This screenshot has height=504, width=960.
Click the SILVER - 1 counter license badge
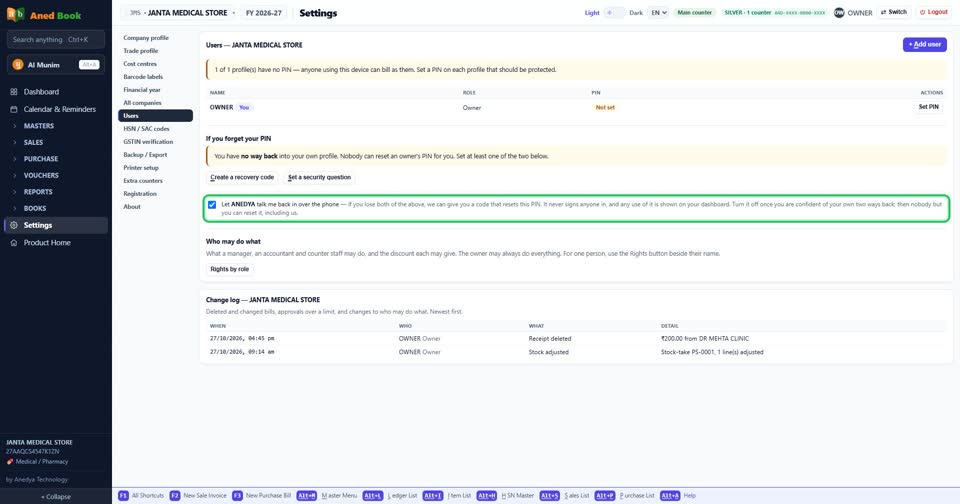click(774, 12)
